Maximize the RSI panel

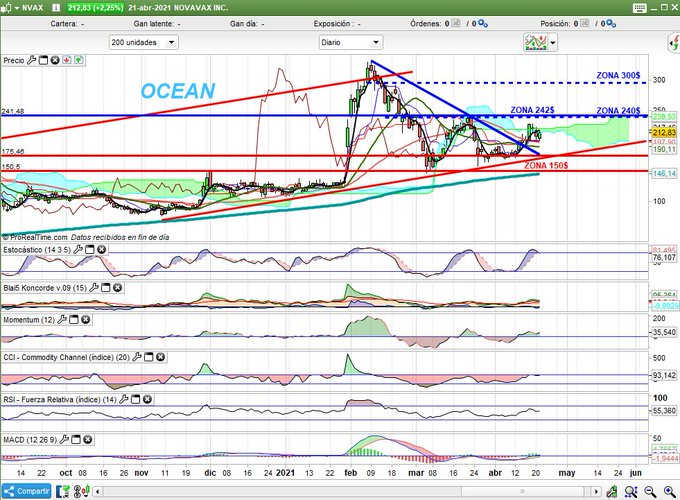[135, 399]
